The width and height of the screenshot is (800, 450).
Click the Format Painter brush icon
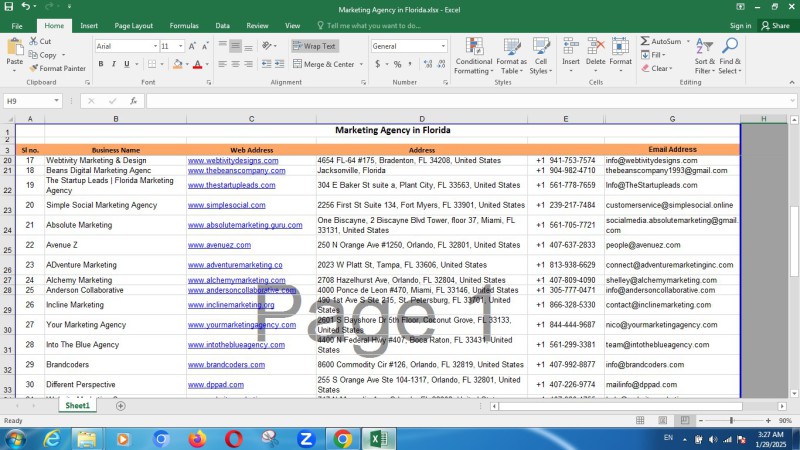tap(34, 68)
